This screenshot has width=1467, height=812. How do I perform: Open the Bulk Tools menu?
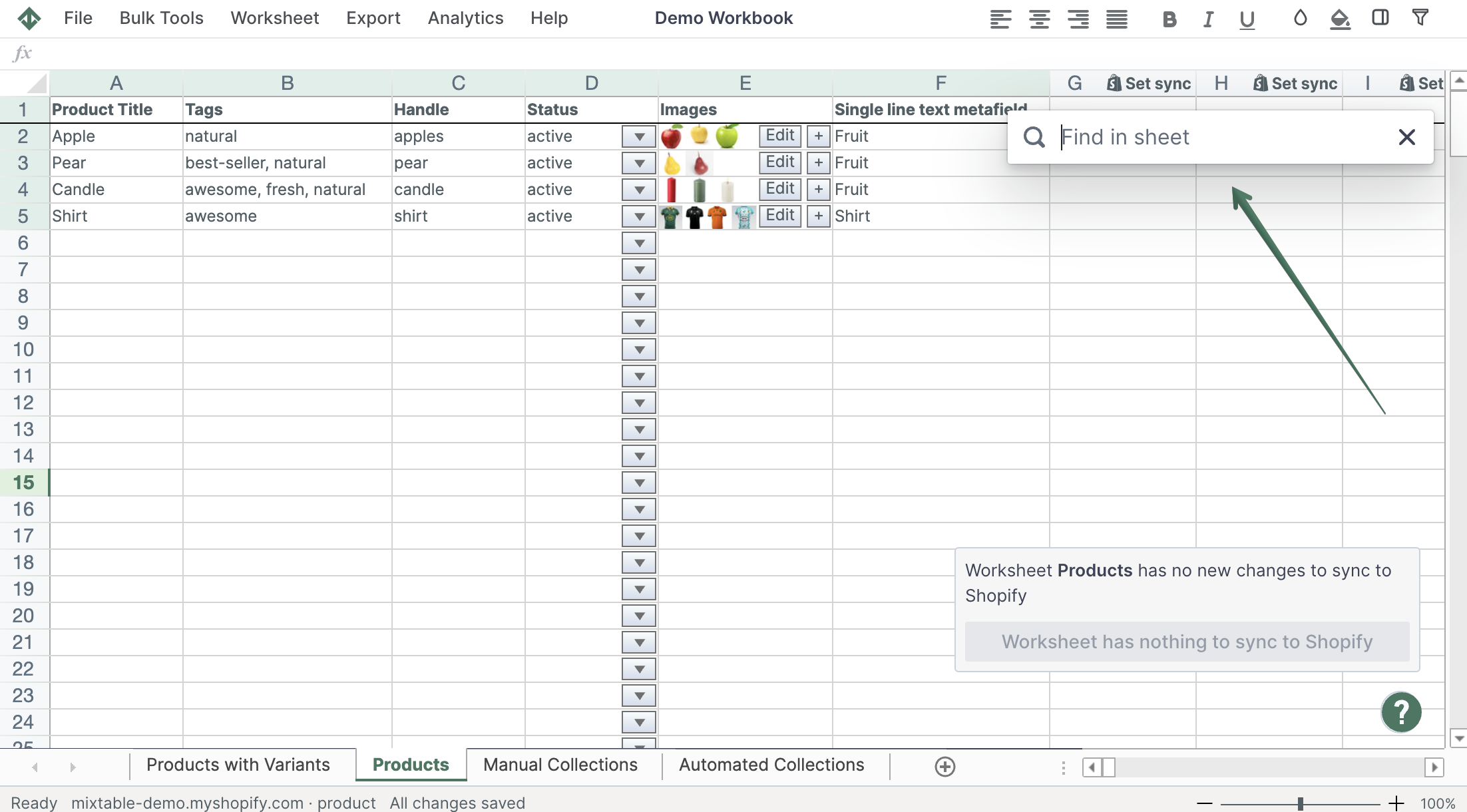(161, 18)
